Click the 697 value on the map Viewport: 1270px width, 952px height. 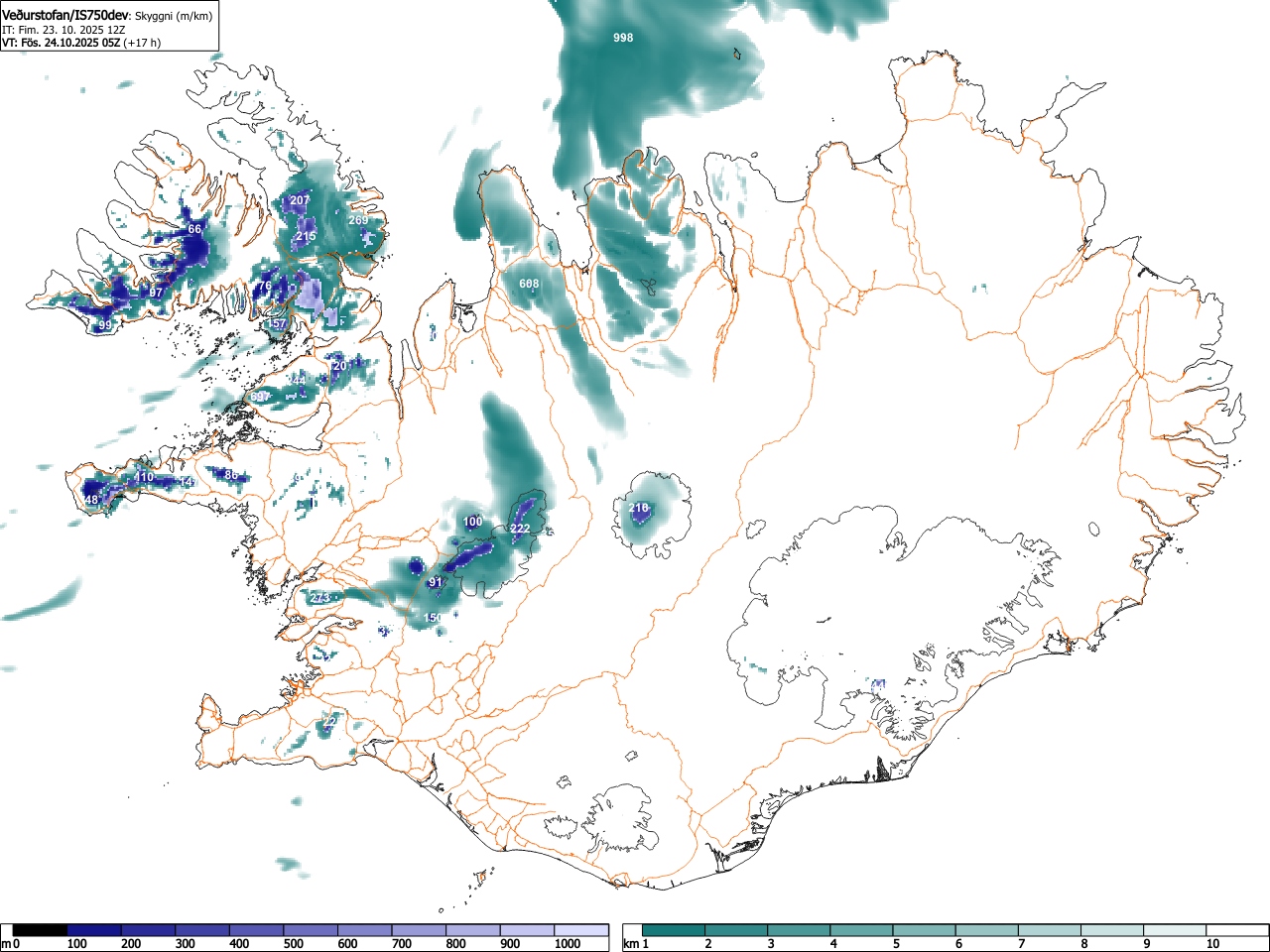click(258, 397)
